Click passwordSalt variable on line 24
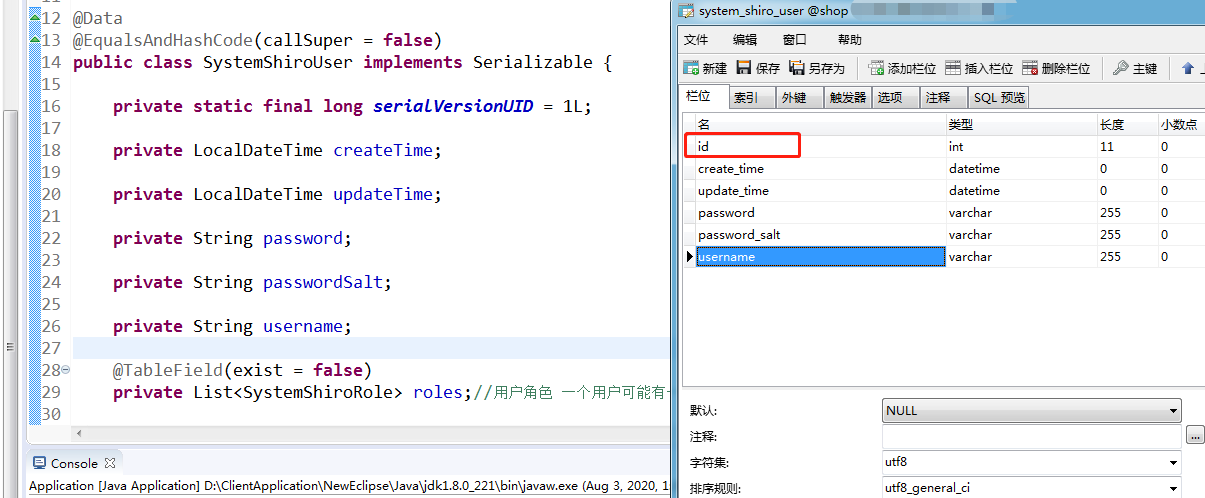 (x=322, y=282)
